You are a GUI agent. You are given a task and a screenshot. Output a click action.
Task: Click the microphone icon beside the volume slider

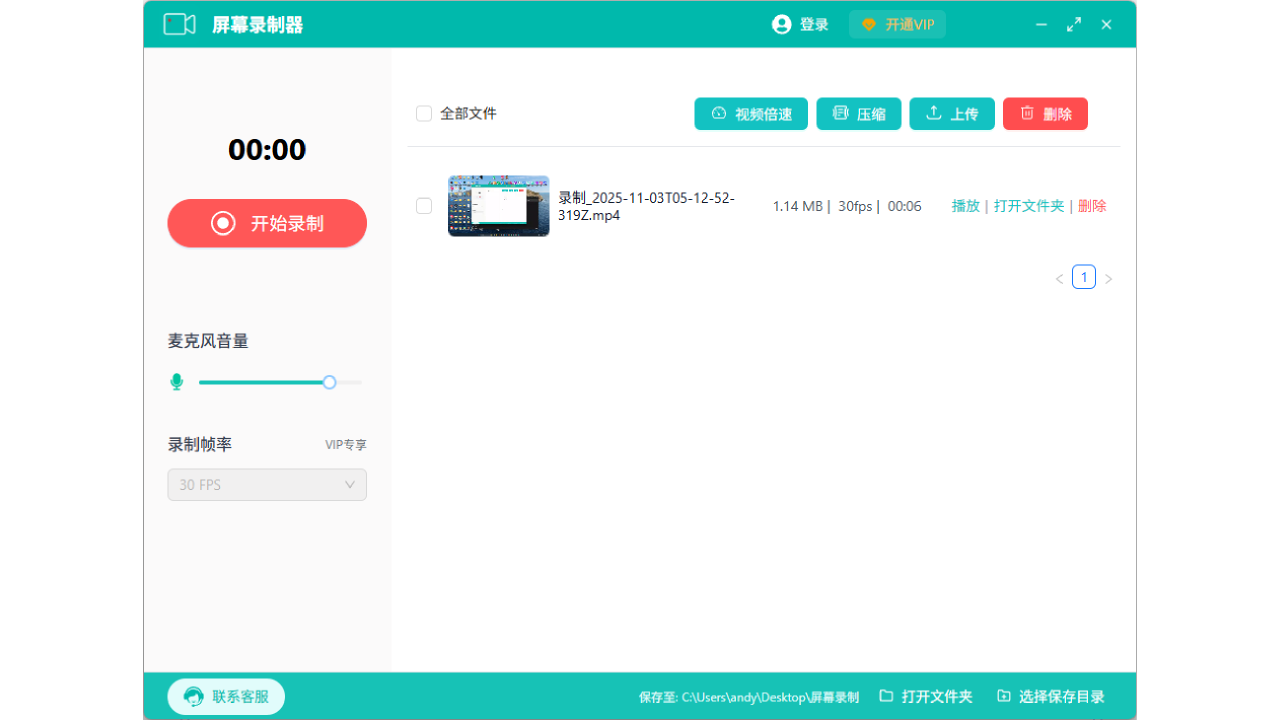click(x=177, y=381)
